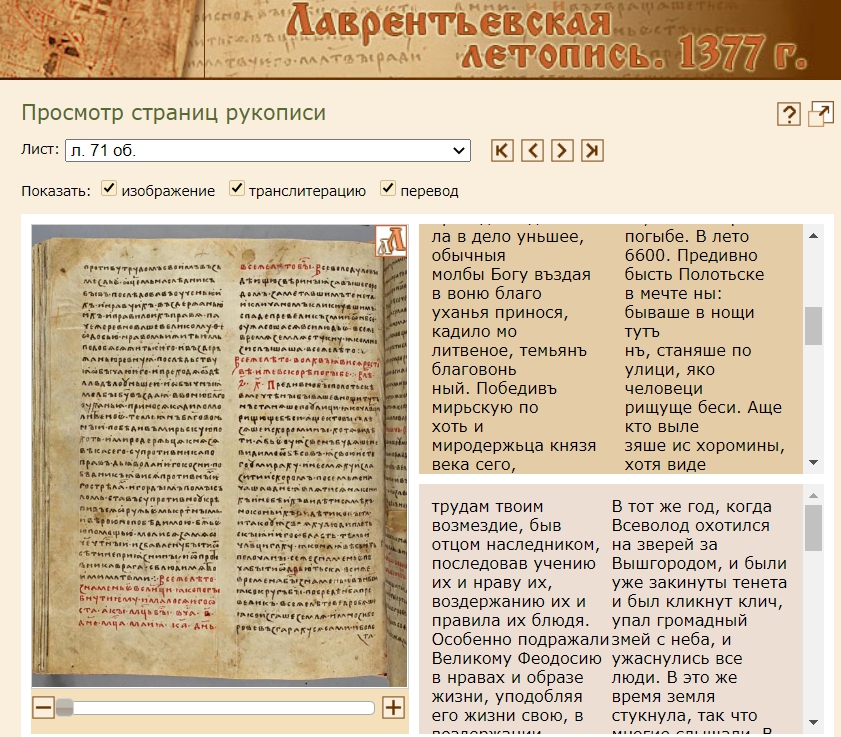The width and height of the screenshot is (841, 737).
Task: Go to the next manuscript leaf
Action: pos(562,150)
